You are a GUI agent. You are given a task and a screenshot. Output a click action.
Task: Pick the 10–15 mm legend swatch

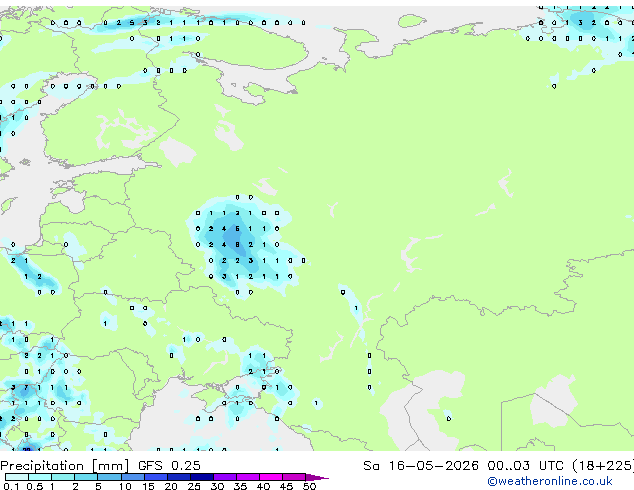point(133,477)
